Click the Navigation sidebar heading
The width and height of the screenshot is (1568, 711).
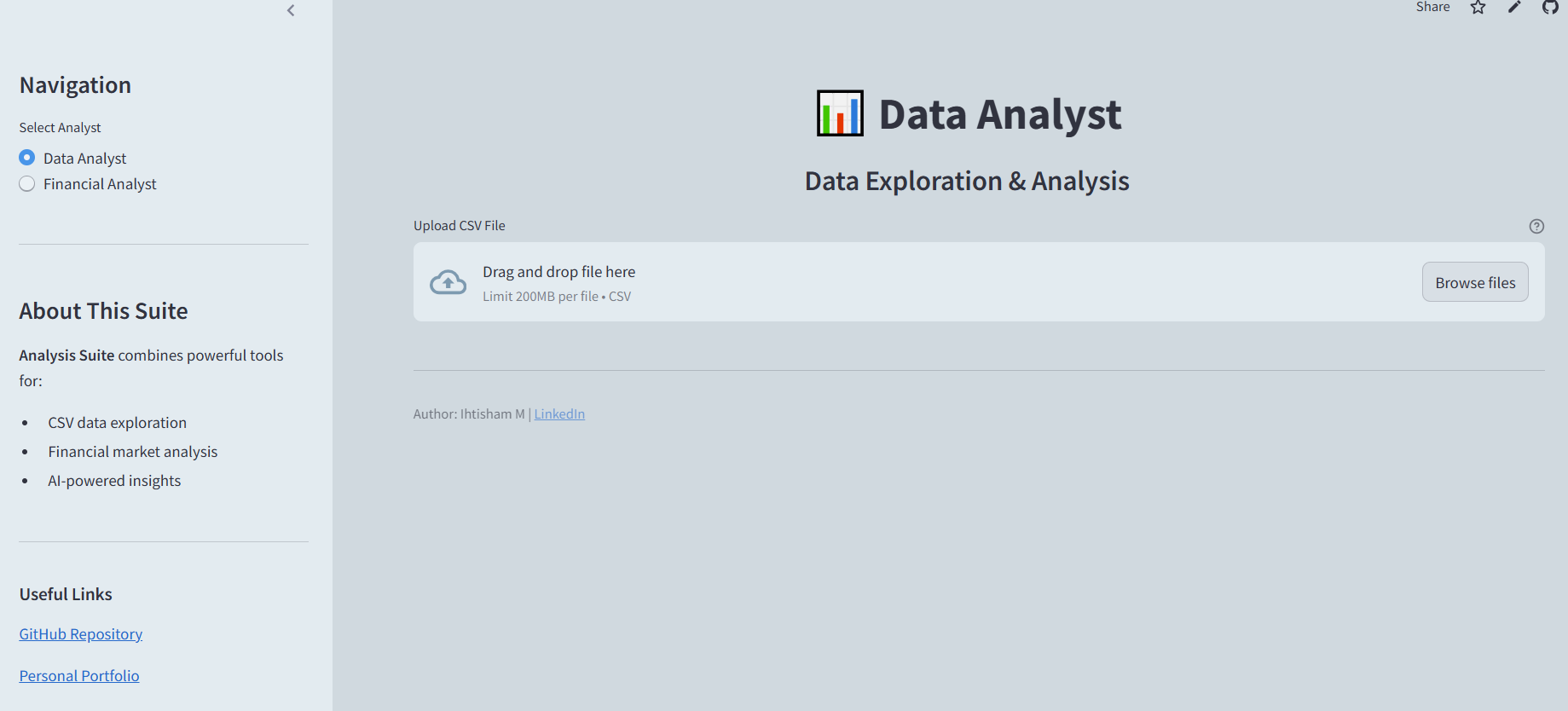click(75, 85)
